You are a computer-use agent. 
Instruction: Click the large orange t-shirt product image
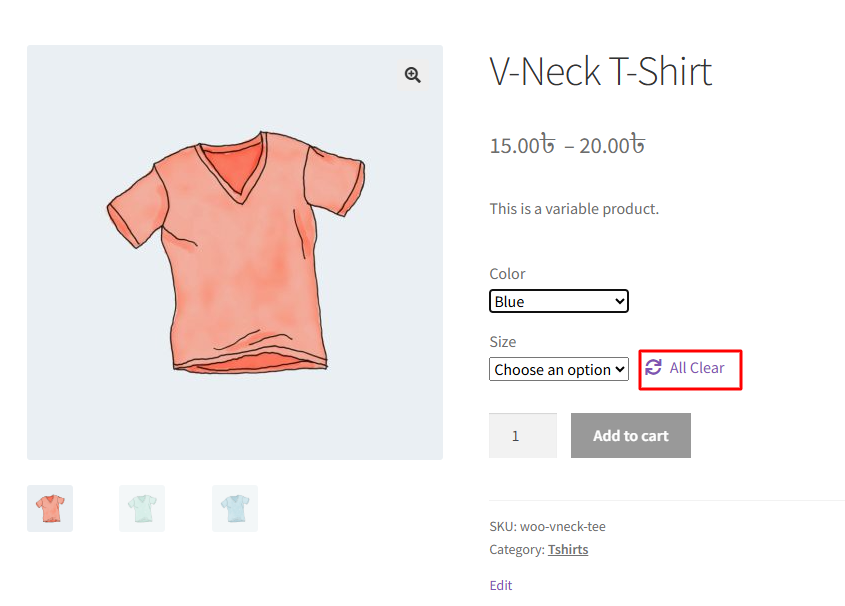235,252
